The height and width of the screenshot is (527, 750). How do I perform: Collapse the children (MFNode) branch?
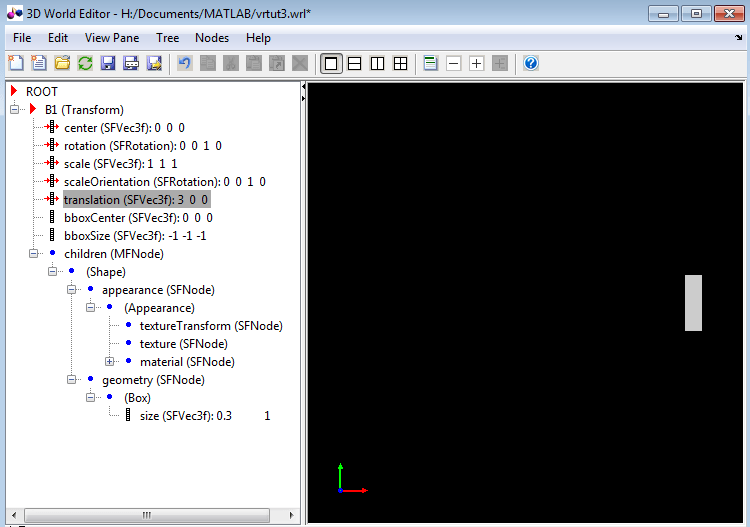33,253
